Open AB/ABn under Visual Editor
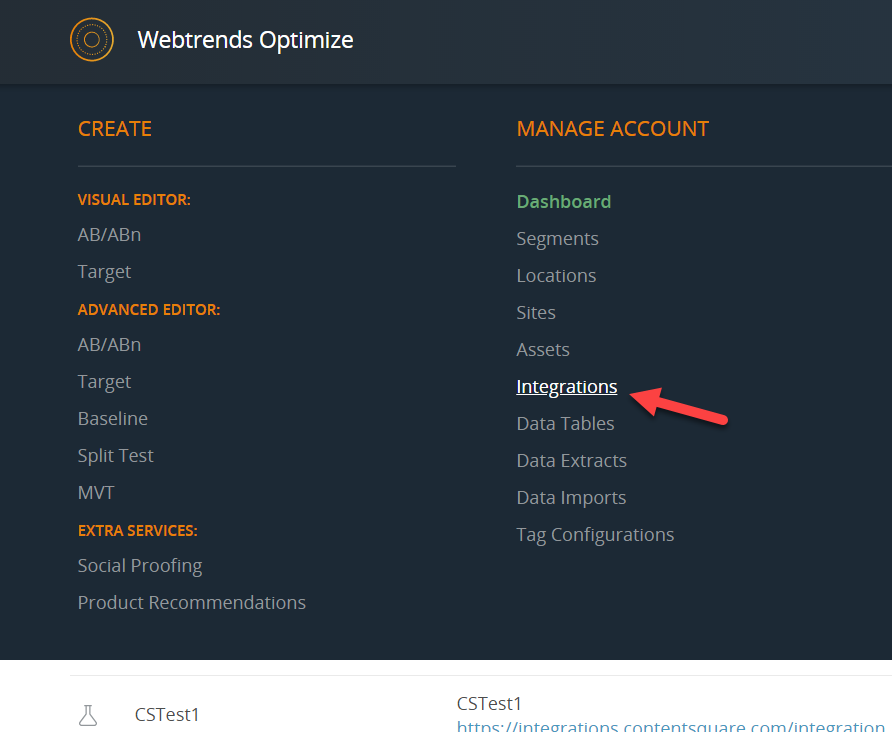The height and width of the screenshot is (732, 892). pos(109,234)
